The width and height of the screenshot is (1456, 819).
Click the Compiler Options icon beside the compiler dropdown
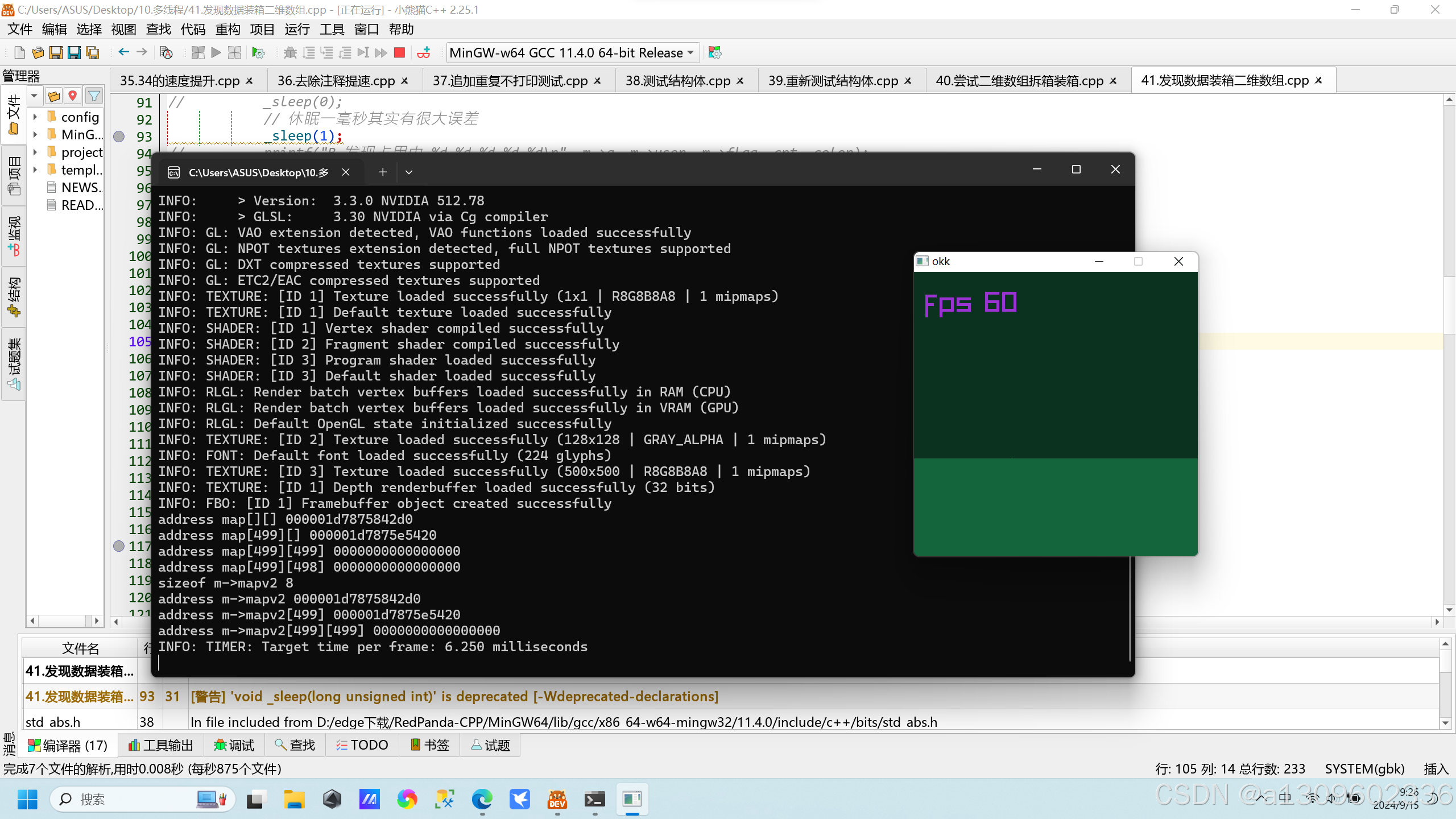[715, 53]
